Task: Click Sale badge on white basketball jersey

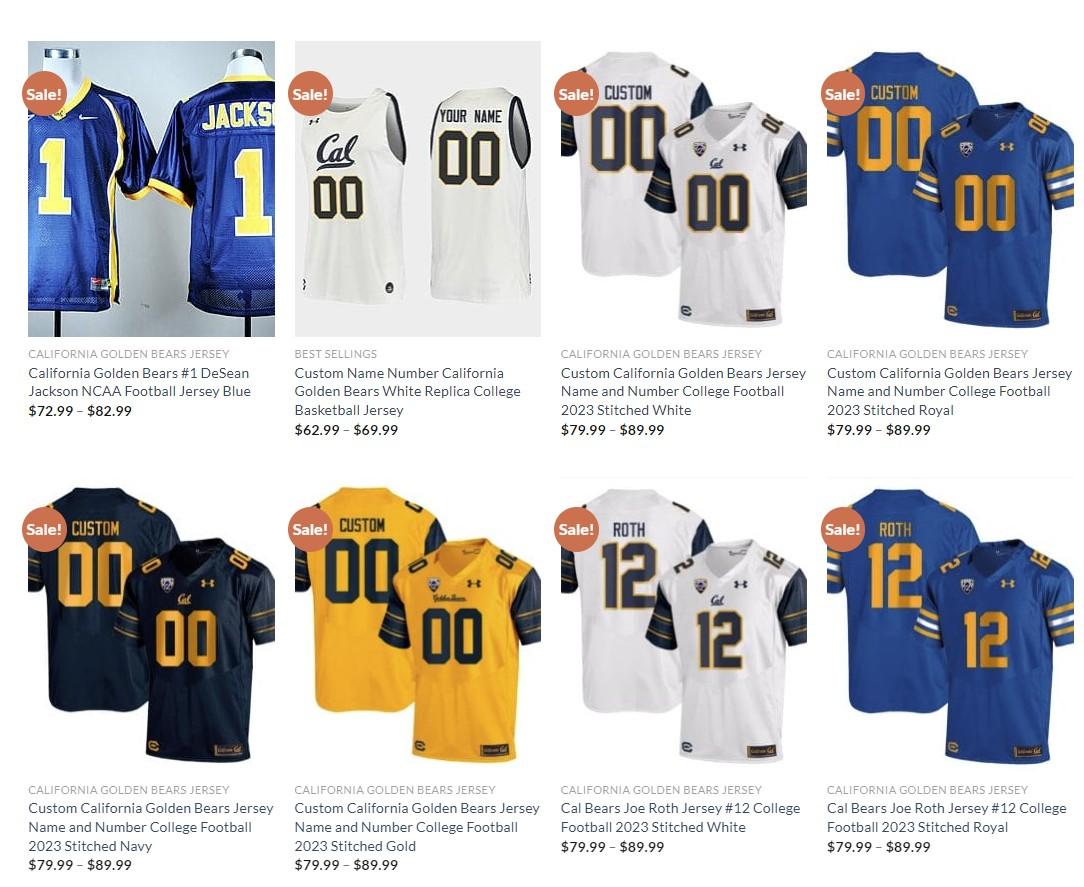Action: (x=310, y=93)
